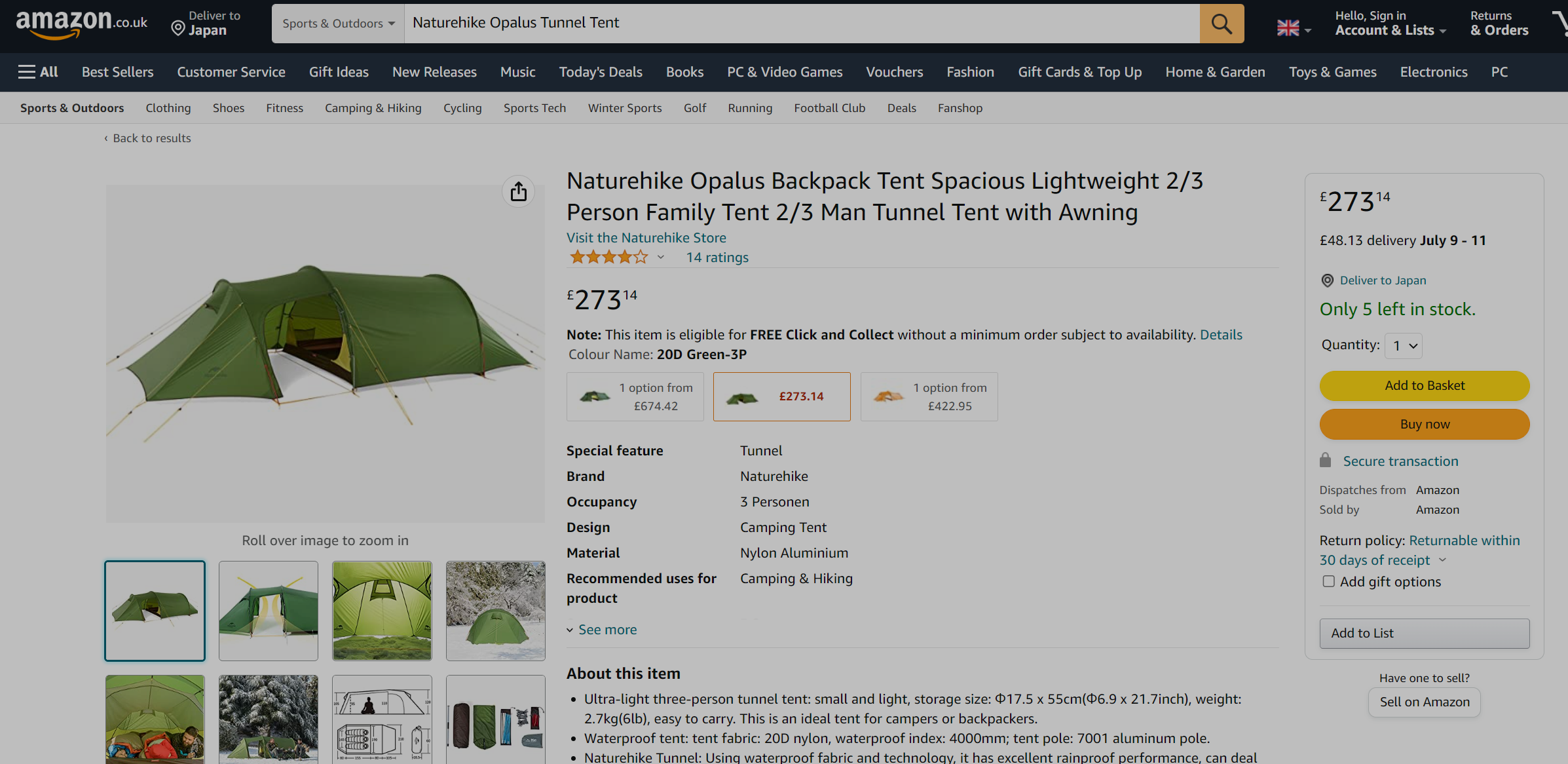Viewport: 1568px width, 764px height.
Task: Visit the Naturehike Store link
Action: pyautogui.click(x=646, y=238)
